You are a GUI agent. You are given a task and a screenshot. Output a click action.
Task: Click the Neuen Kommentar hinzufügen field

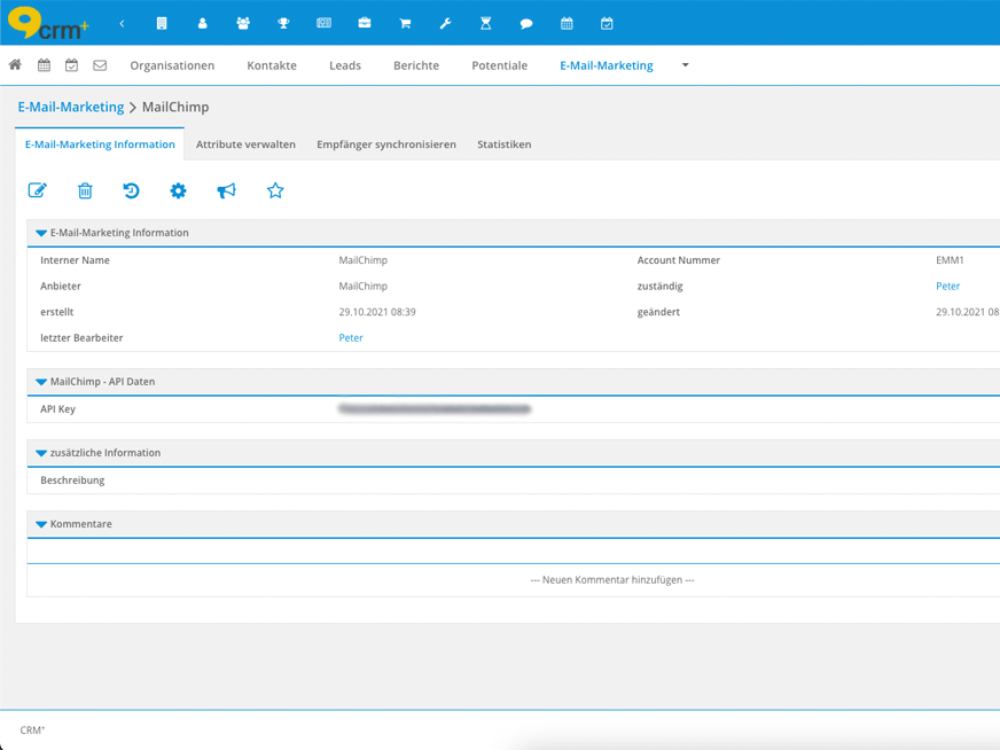click(x=612, y=580)
